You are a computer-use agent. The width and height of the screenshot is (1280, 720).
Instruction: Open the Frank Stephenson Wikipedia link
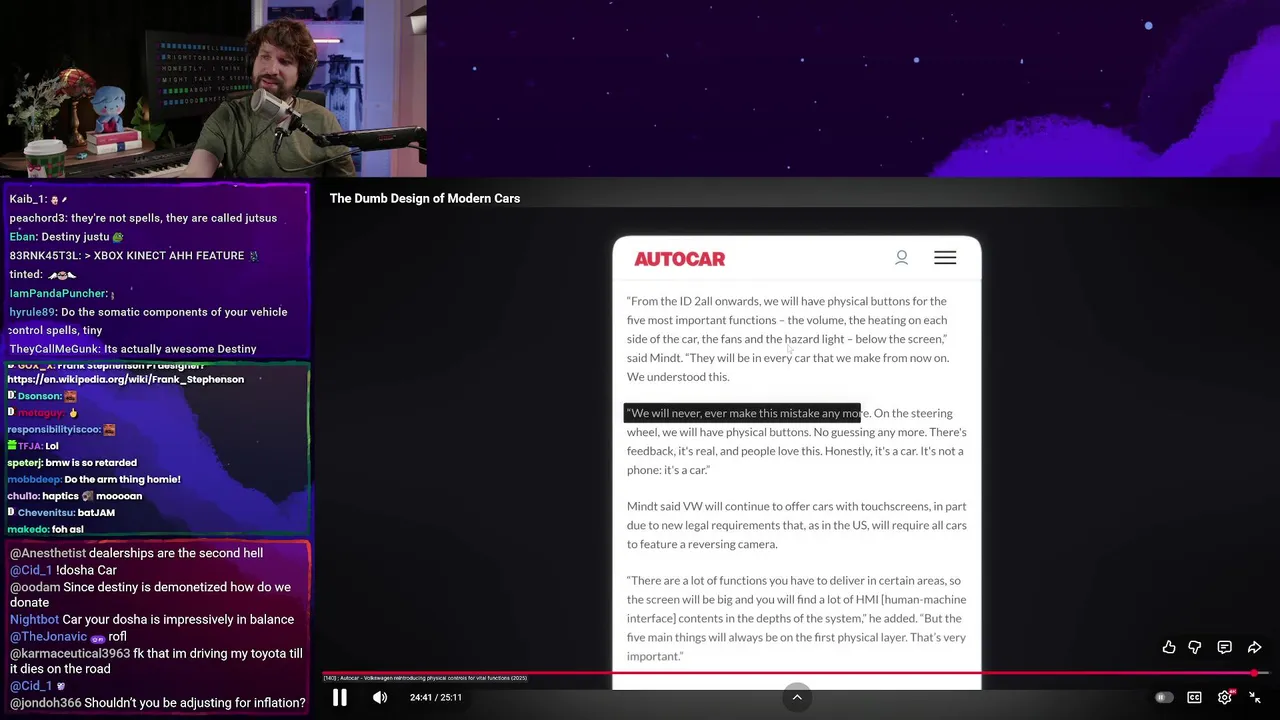[x=126, y=380]
